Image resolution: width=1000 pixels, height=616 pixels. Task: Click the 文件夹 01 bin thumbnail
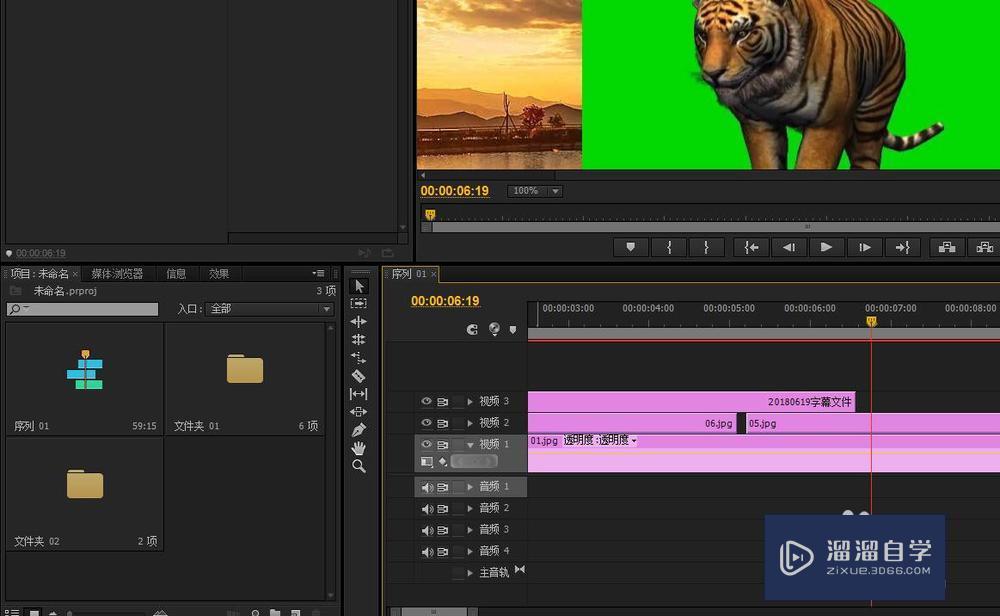click(244, 371)
